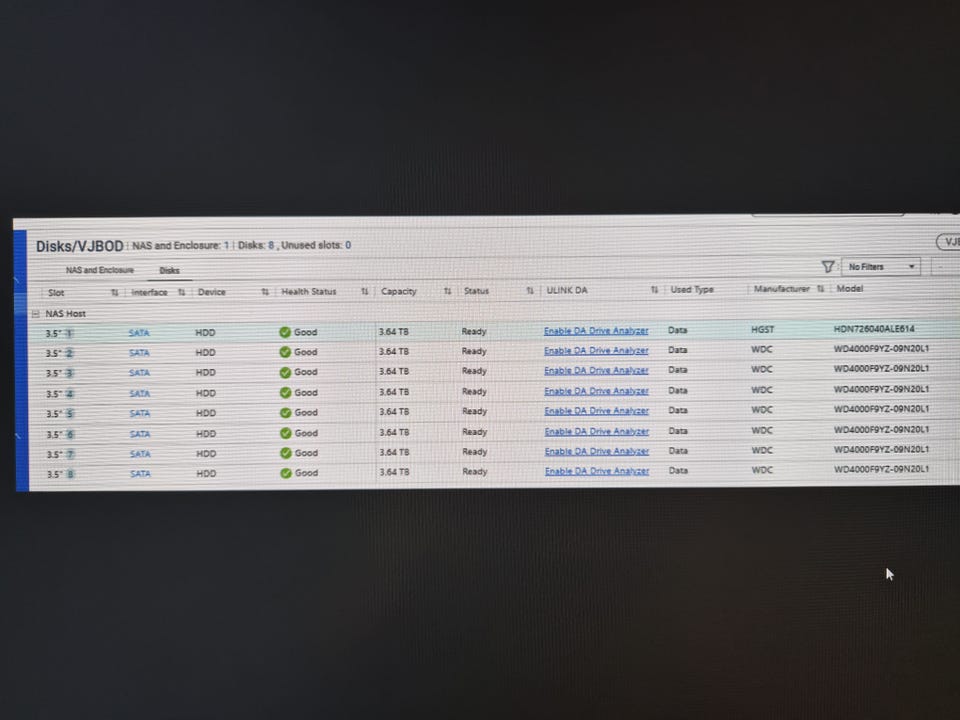Viewport: 960px width, 720px height.
Task: Click Enable DA Drive Analyzer for slot 2
Action: click(x=596, y=351)
